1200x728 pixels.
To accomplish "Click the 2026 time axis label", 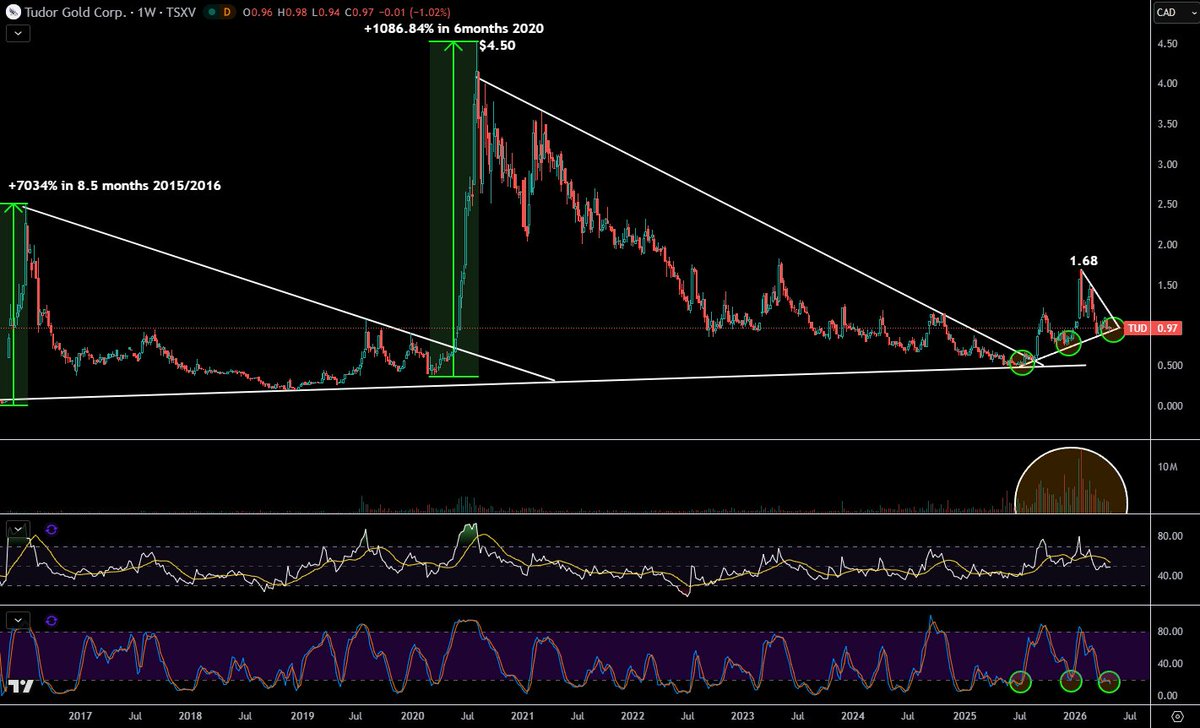I will click(1073, 716).
